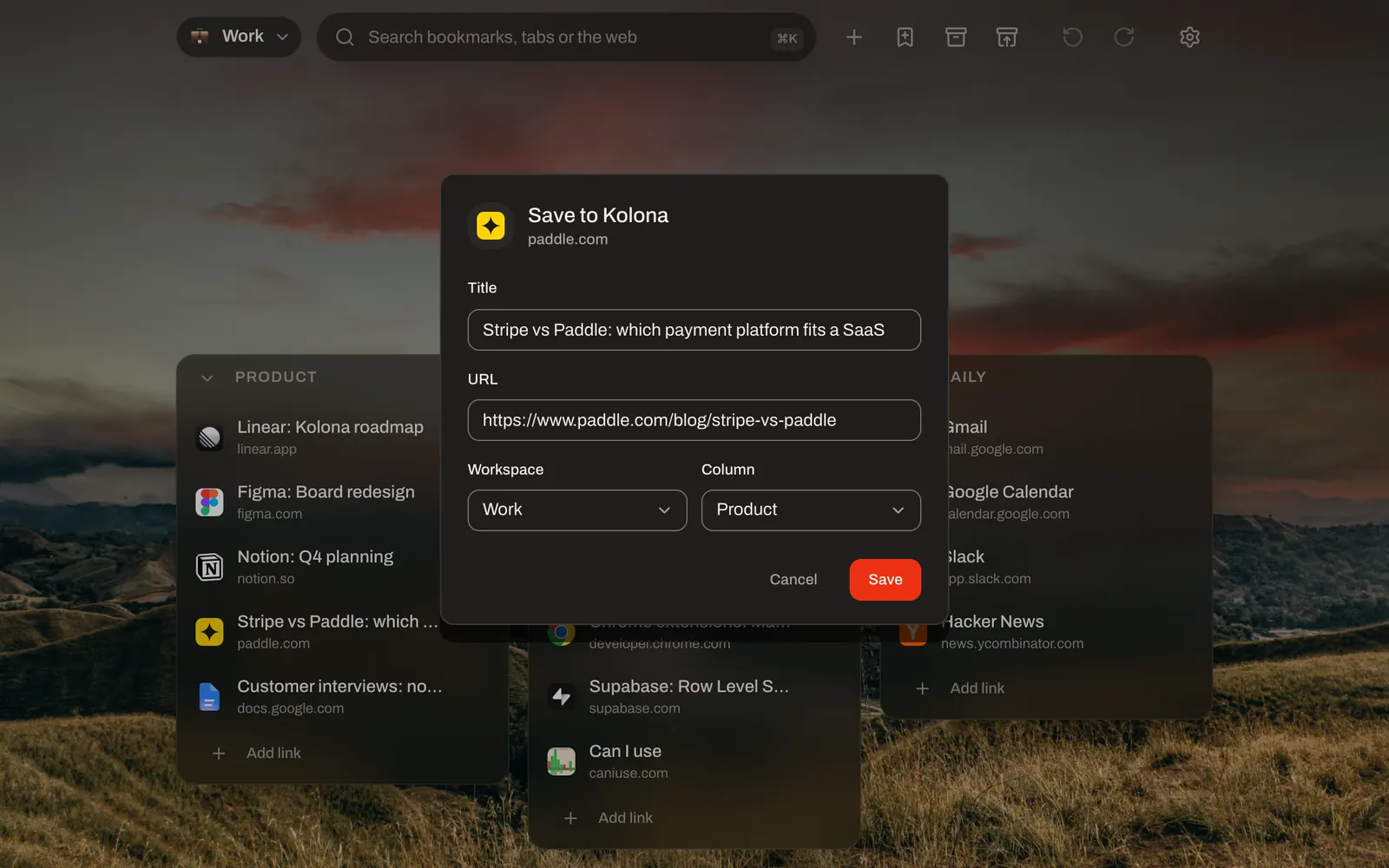The width and height of the screenshot is (1389, 868).
Task: Click the red Save button
Action: 885,580
